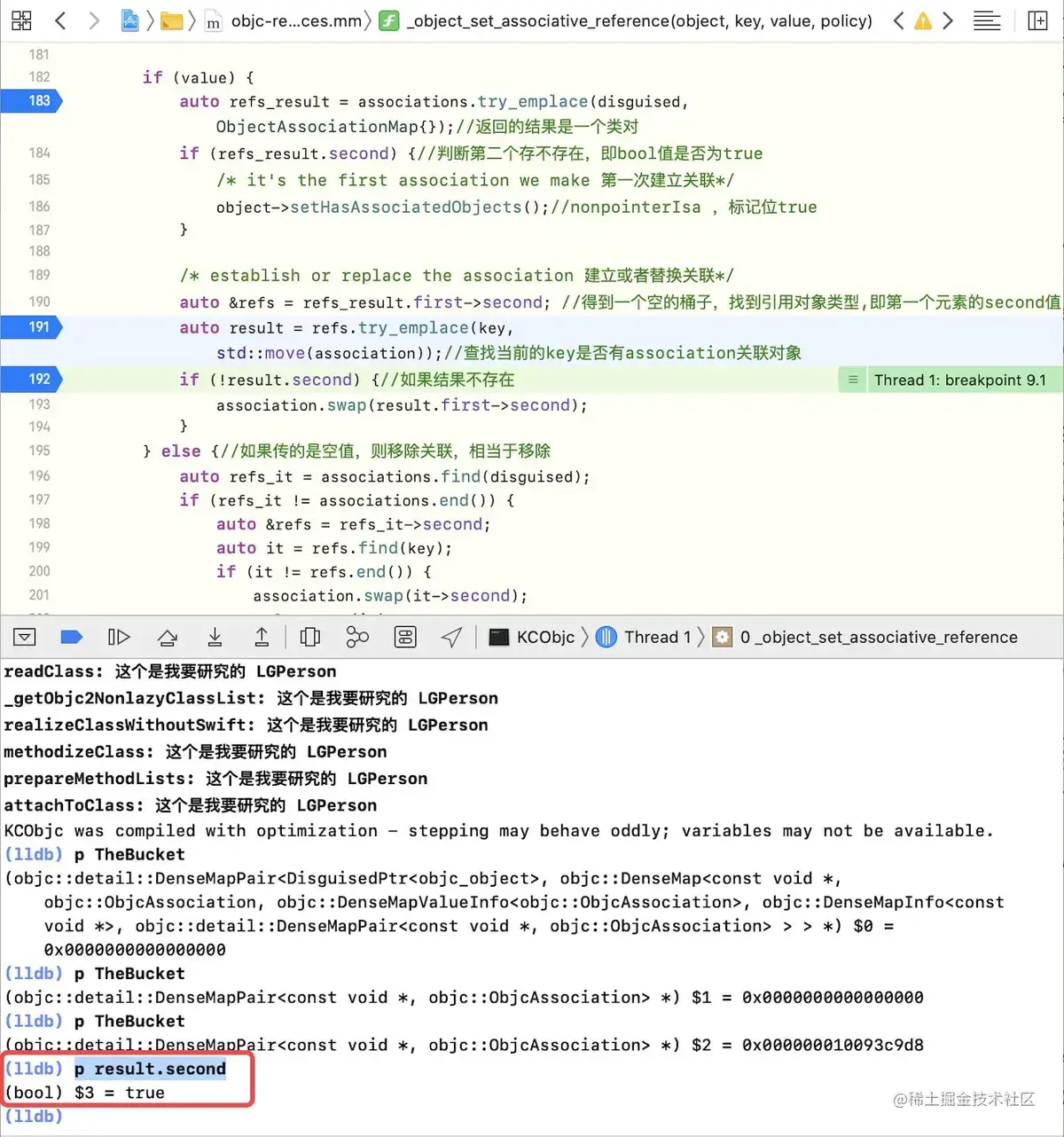Click the Thread 1 breakpoint 9.1 annotation

pyautogui.click(x=950, y=380)
